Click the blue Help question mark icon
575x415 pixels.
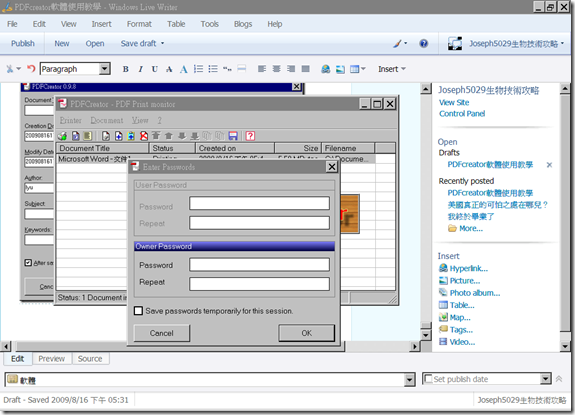coord(424,44)
